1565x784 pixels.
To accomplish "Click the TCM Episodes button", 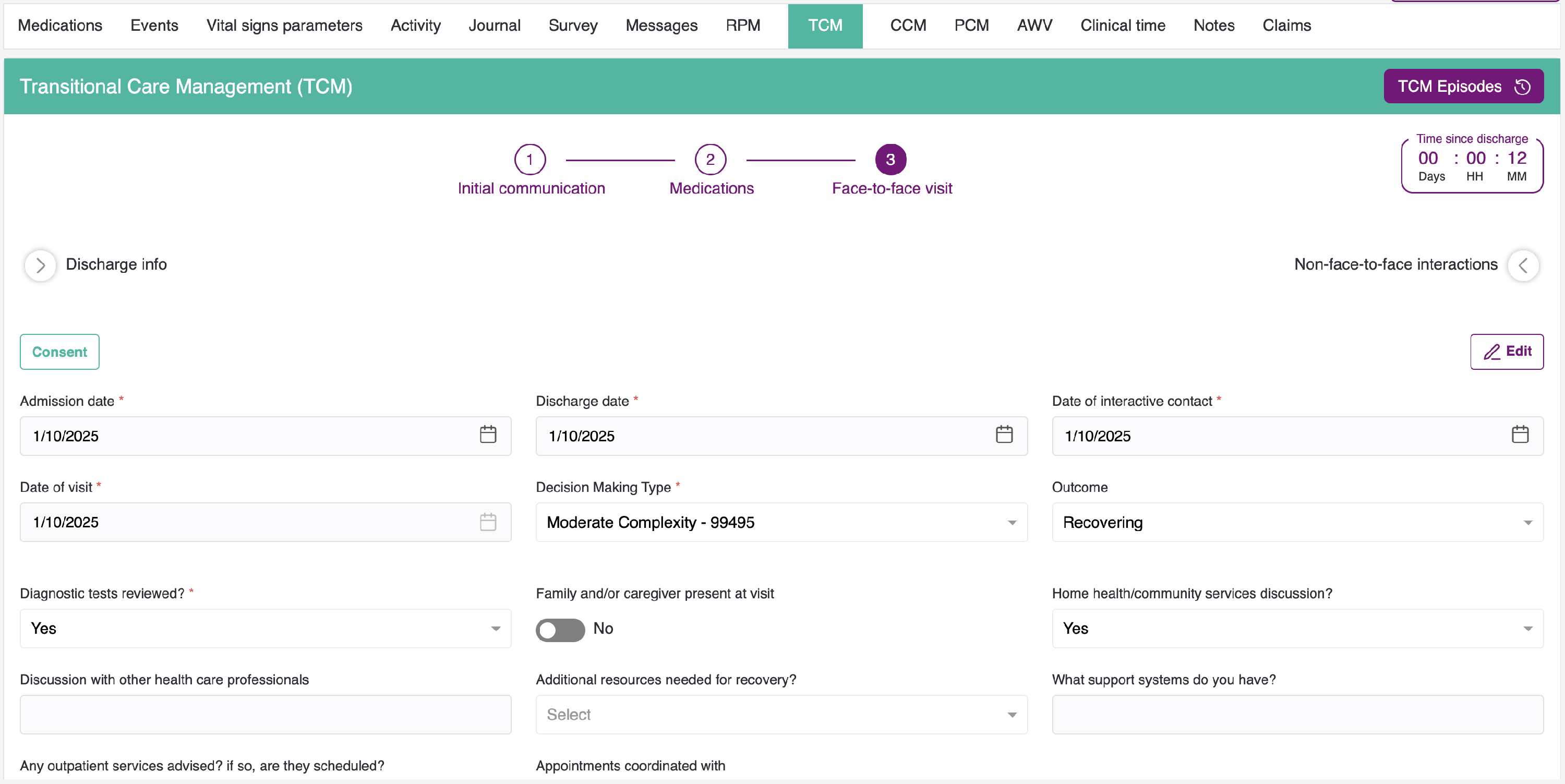I will pos(1463,86).
